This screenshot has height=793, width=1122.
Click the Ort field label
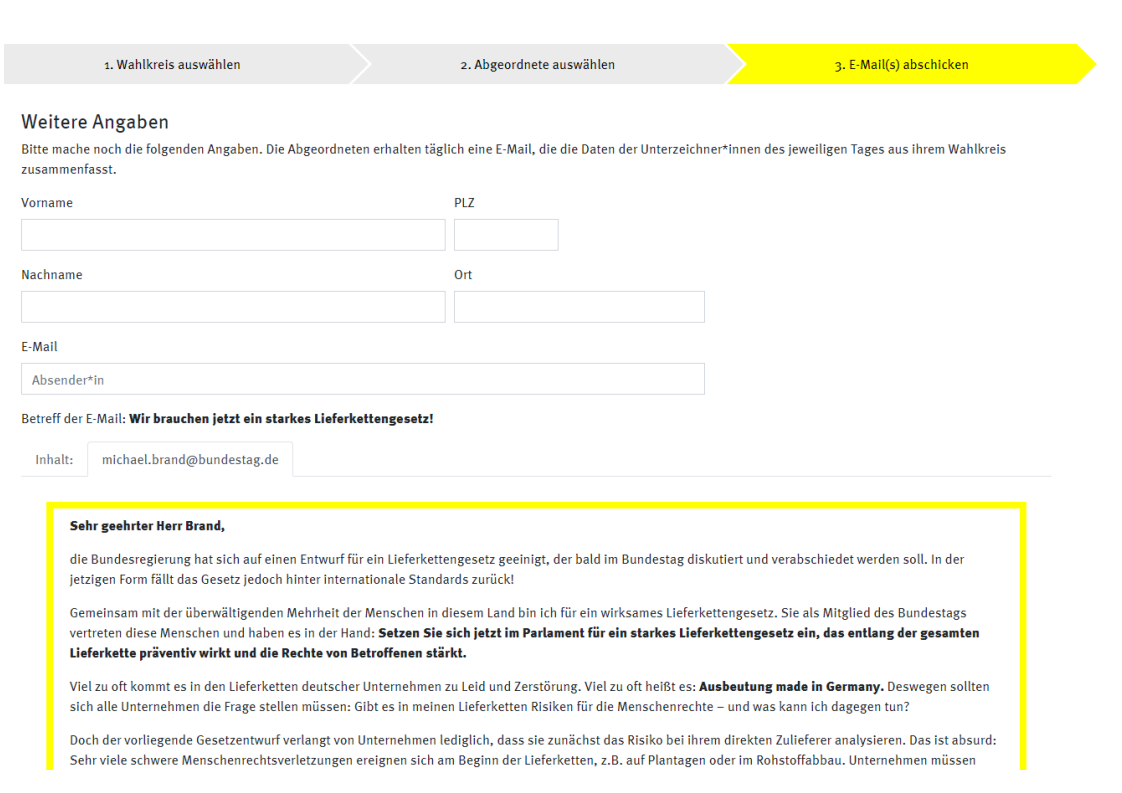[463, 275]
